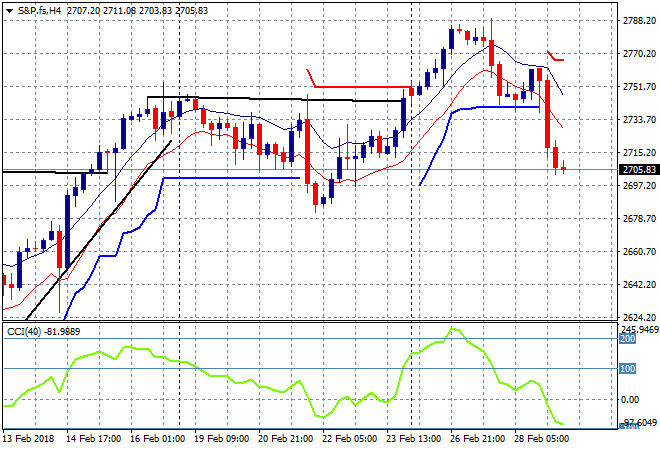Click the CCI scale value 0.00

(x=630, y=399)
